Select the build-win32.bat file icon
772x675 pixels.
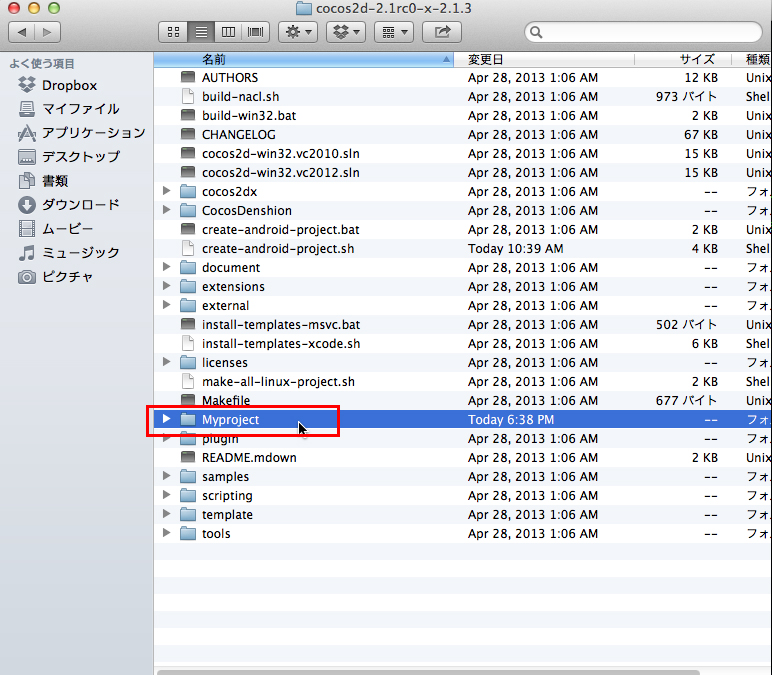188,115
